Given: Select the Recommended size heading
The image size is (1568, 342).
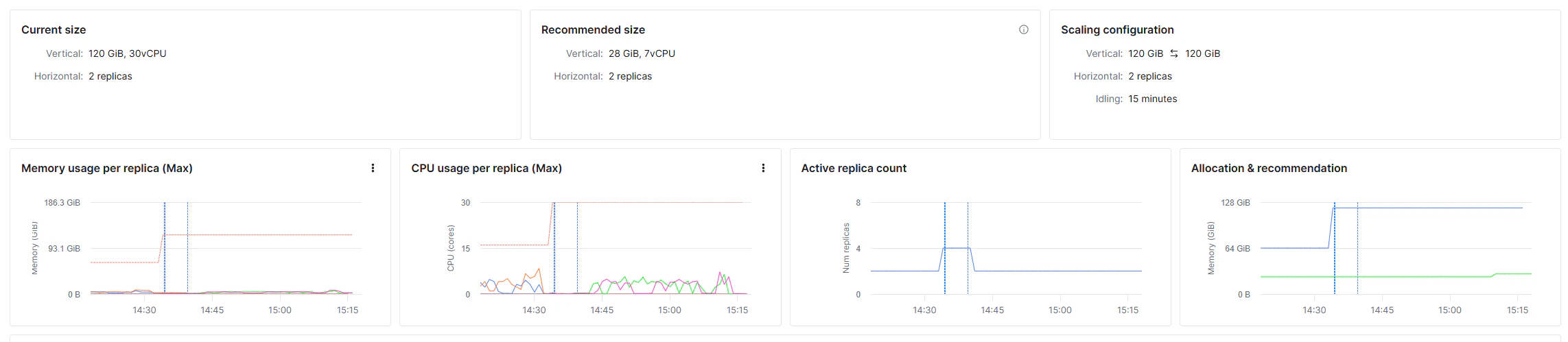Looking at the screenshot, I should click(593, 29).
